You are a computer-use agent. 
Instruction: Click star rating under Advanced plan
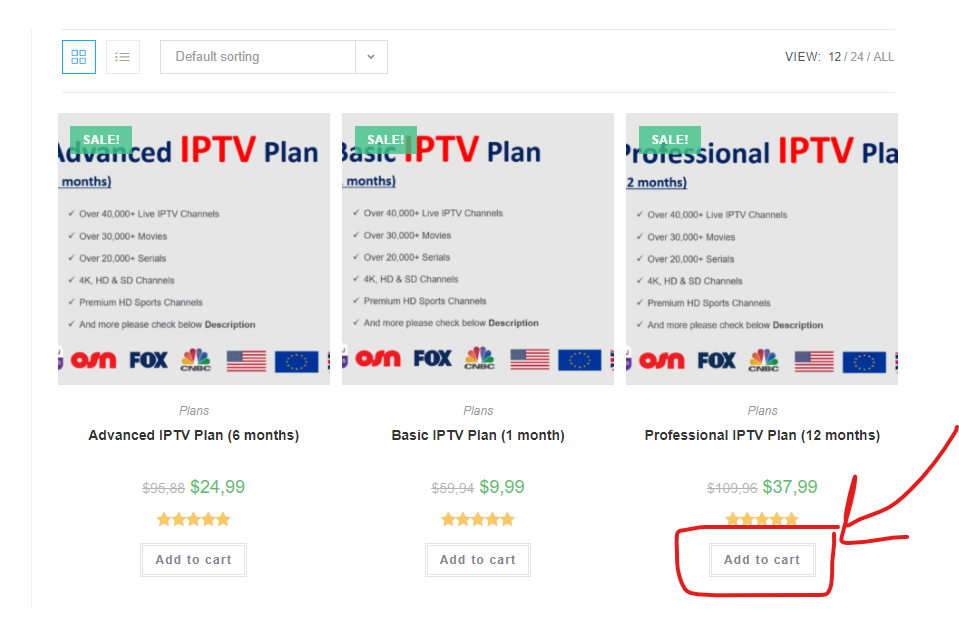click(x=193, y=519)
